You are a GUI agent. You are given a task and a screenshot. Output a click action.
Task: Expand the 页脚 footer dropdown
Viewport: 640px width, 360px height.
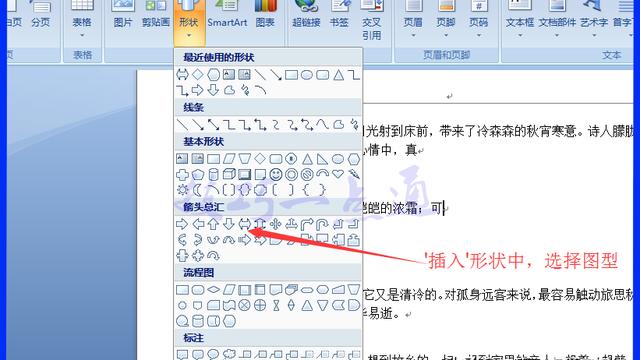[446, 20]
